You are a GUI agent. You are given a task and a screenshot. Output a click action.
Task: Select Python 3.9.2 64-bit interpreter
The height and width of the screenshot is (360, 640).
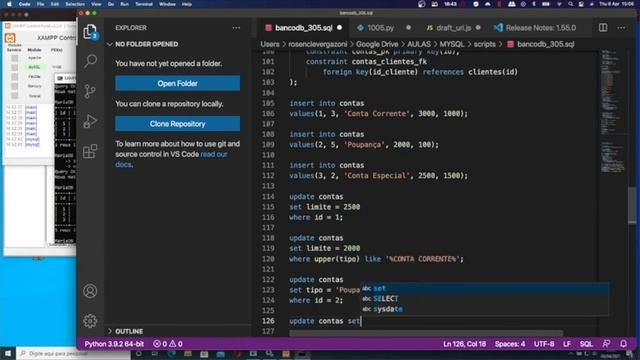114,344
